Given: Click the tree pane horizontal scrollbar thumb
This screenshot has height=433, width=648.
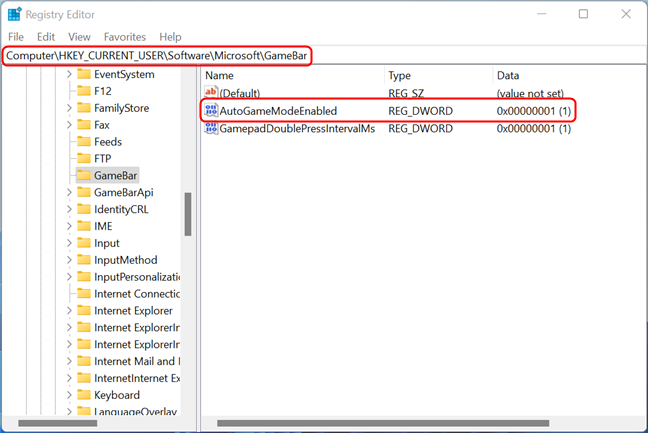Looking at the screenshot, I should point(57,423).
